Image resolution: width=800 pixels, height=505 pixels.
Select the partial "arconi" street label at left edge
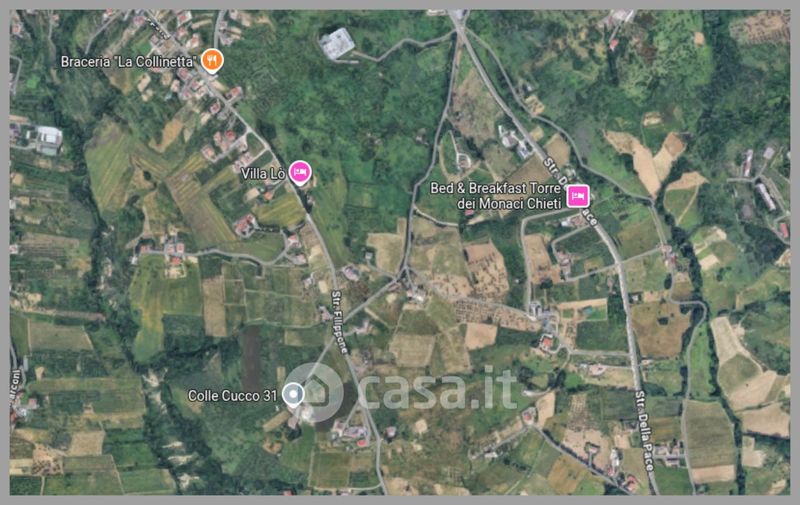[15, 387]
